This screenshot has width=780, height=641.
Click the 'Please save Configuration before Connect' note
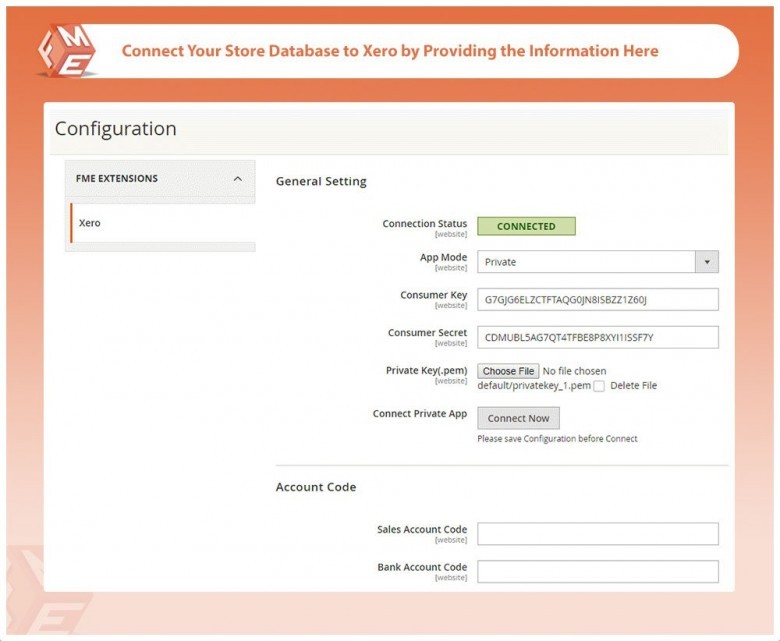557,439
